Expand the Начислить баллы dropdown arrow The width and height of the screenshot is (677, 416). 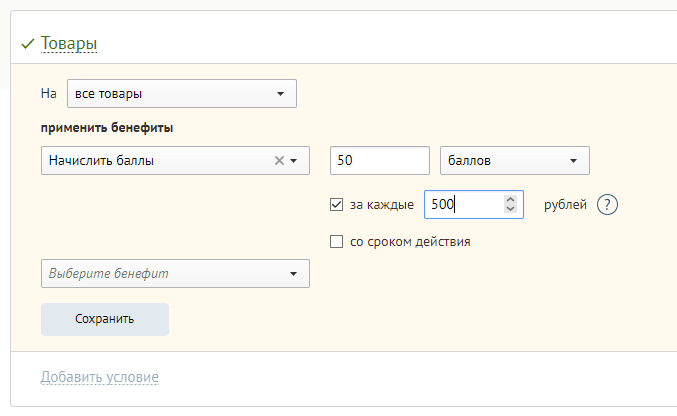tap(294, 161)
